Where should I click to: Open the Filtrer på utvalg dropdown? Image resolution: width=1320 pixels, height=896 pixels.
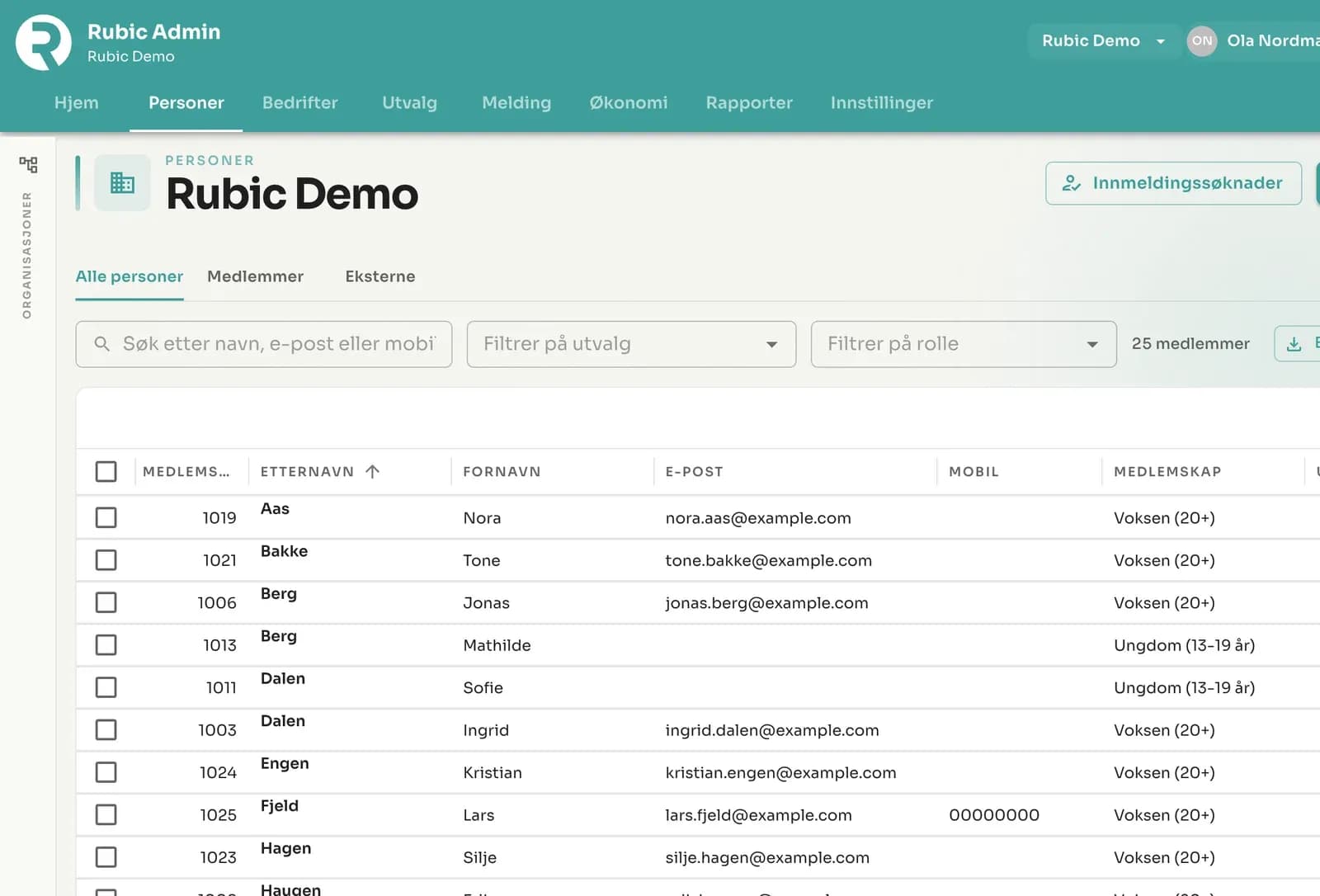click(631, 344)
